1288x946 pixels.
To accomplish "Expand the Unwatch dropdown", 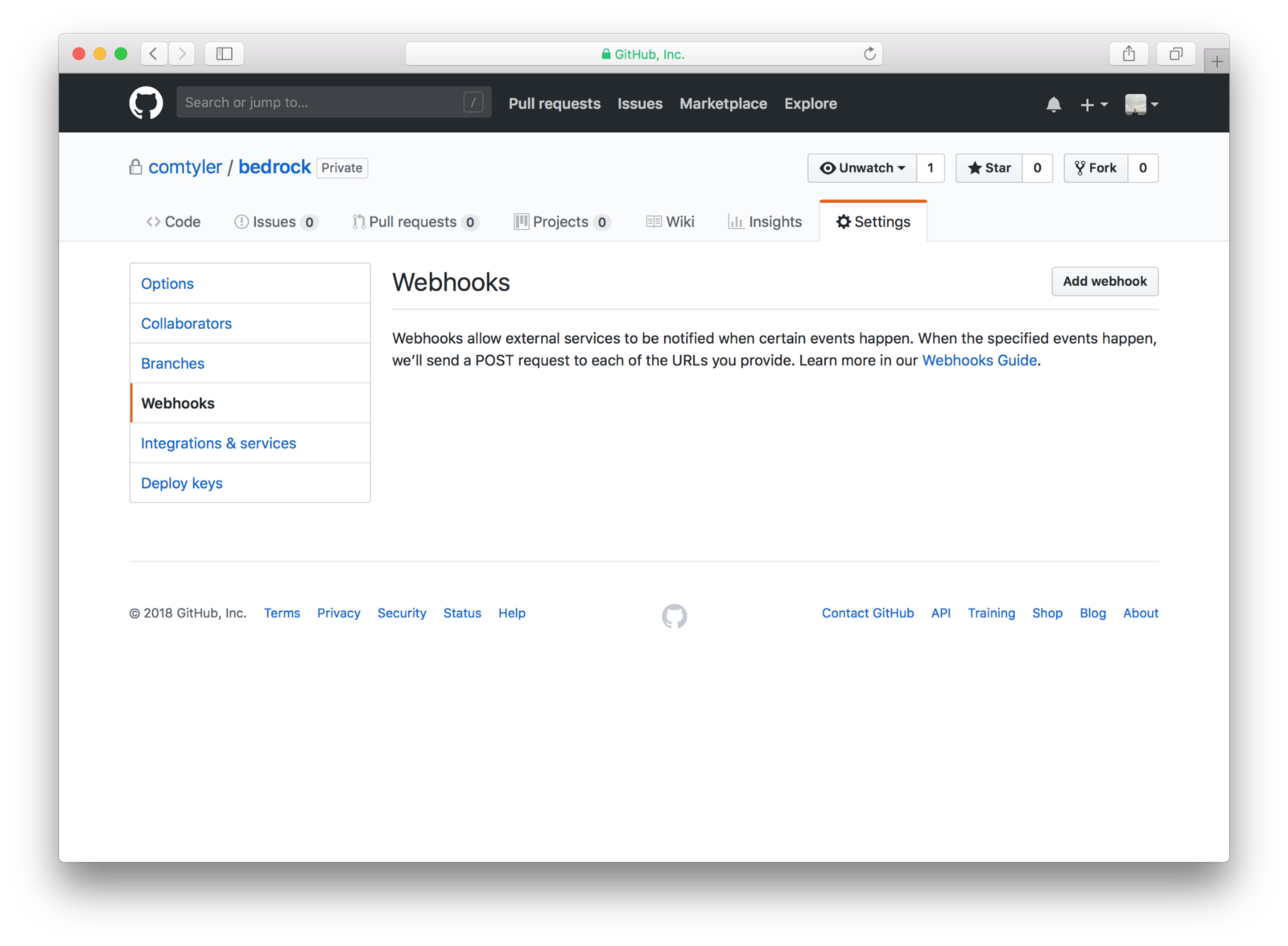I will click(x=862, y=168).
